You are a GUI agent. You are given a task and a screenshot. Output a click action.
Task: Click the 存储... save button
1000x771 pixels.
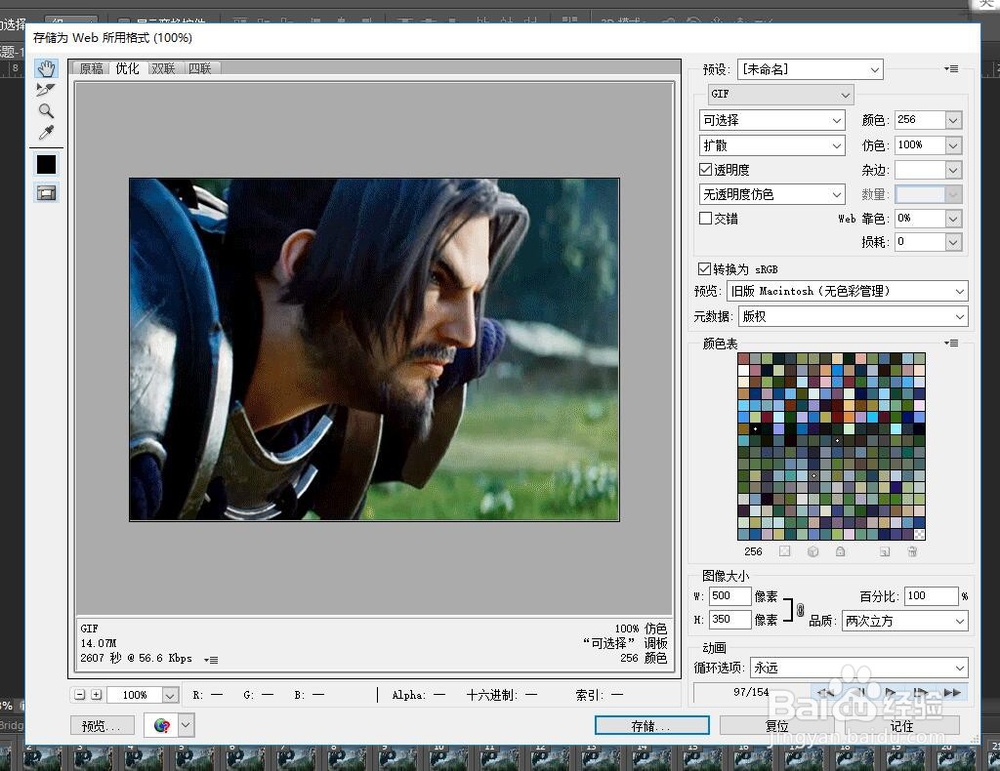[x=652, y=725]
